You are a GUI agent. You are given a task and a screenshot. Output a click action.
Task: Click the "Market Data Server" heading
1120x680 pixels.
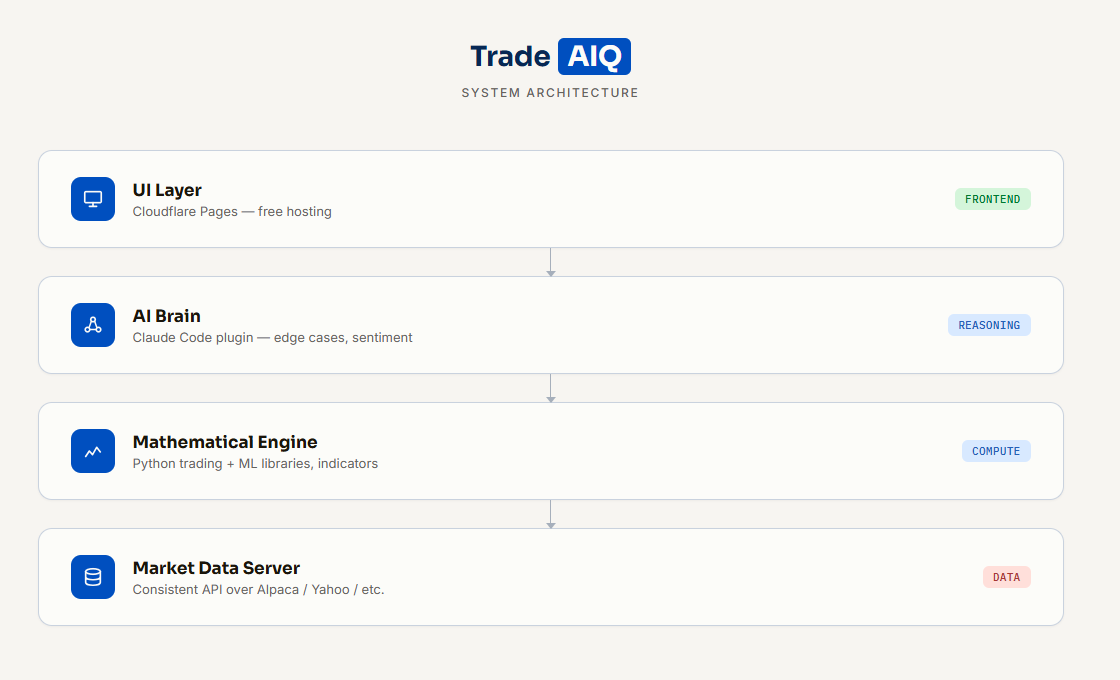pos(216,568)
